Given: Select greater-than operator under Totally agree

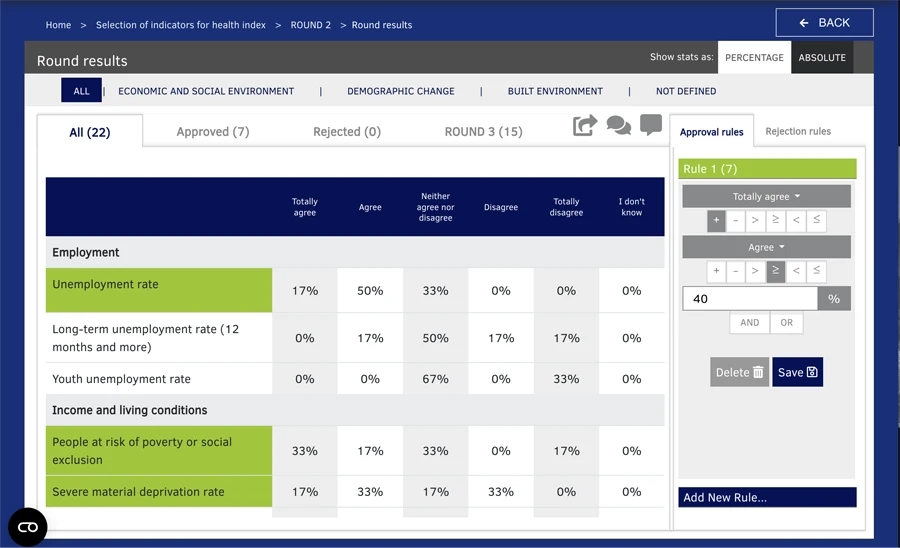Looking at the screenshot, I should tap(755, 220).
